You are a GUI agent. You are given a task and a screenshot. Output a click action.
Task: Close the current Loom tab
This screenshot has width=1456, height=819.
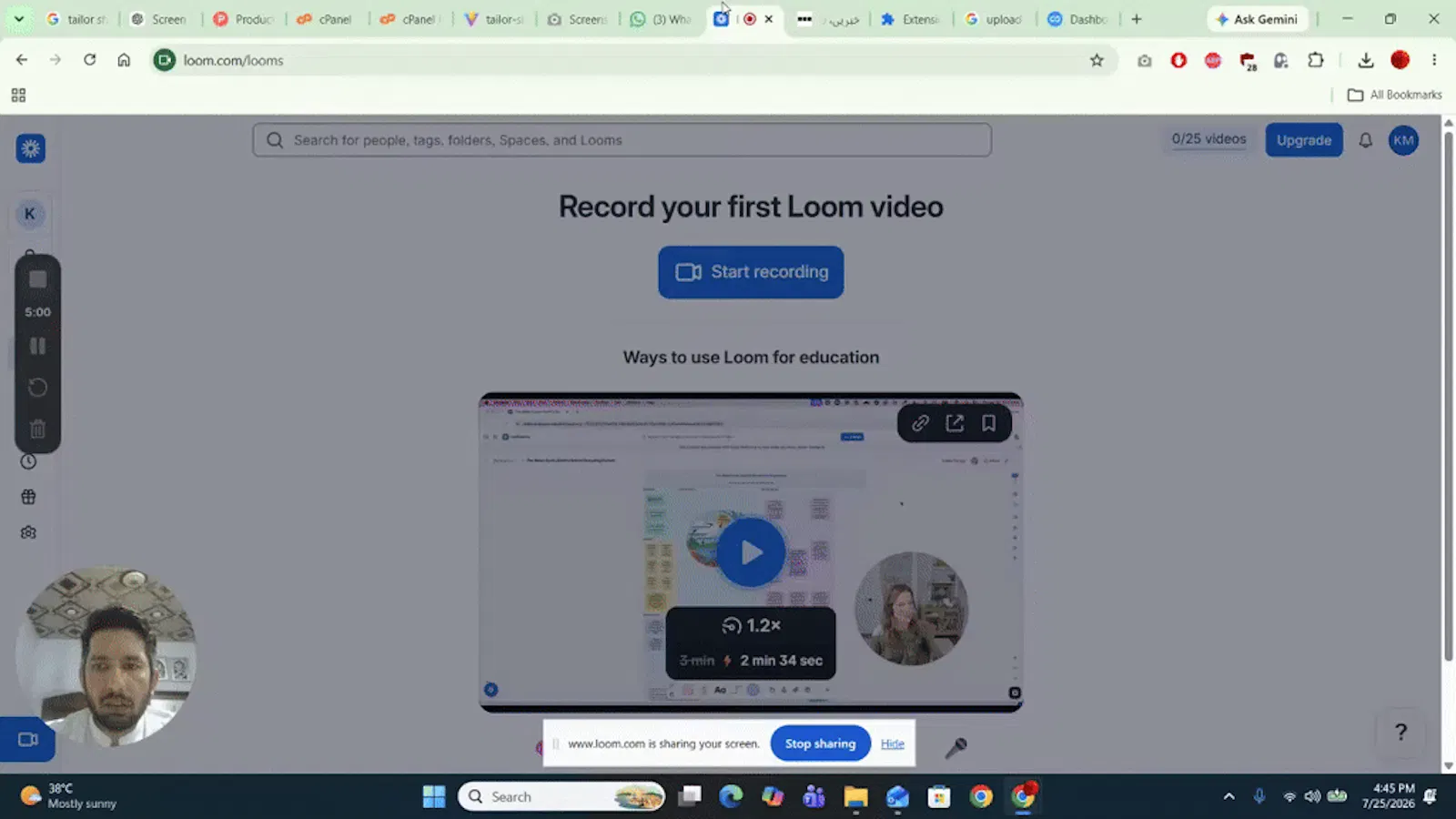[769, 19]
